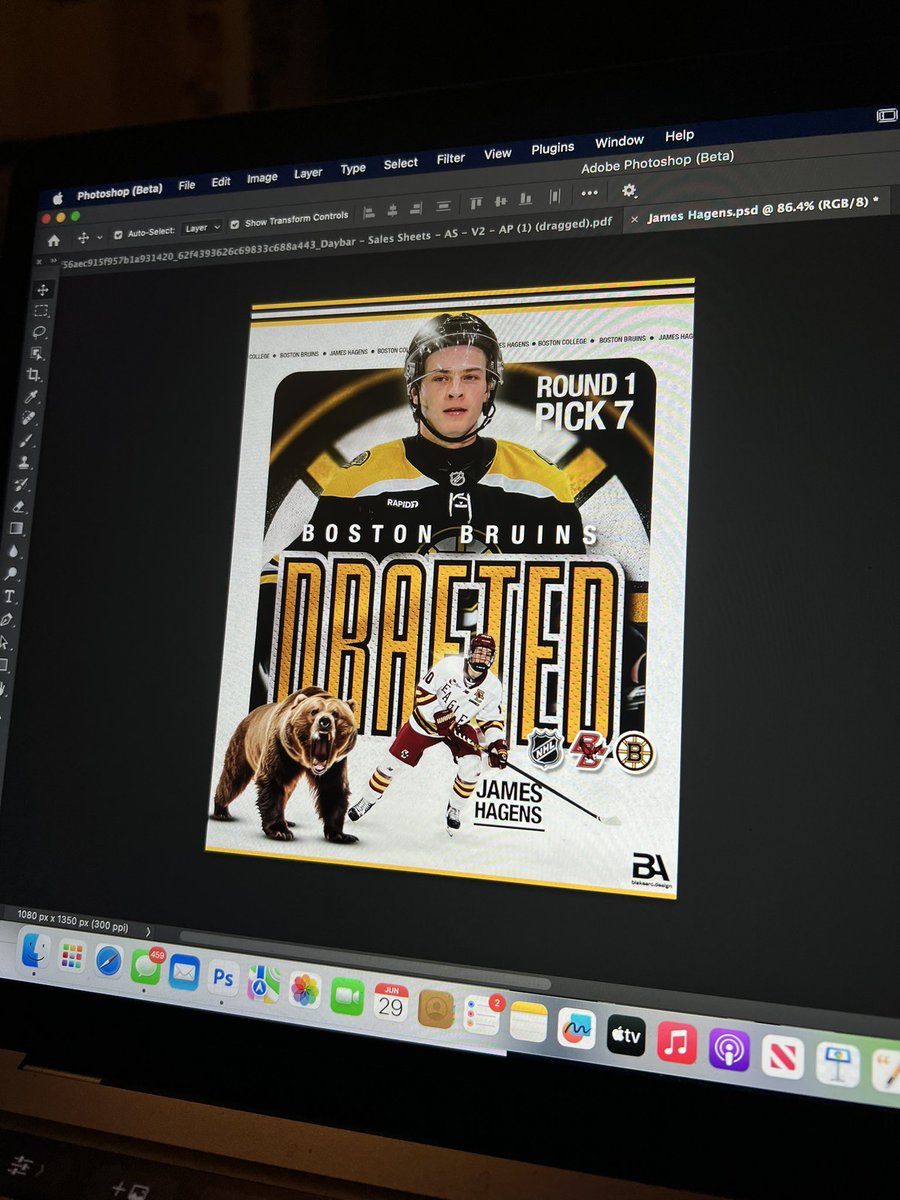Close the James Hagens.psd document tab

pyautogui.click(x=633, y=219)
